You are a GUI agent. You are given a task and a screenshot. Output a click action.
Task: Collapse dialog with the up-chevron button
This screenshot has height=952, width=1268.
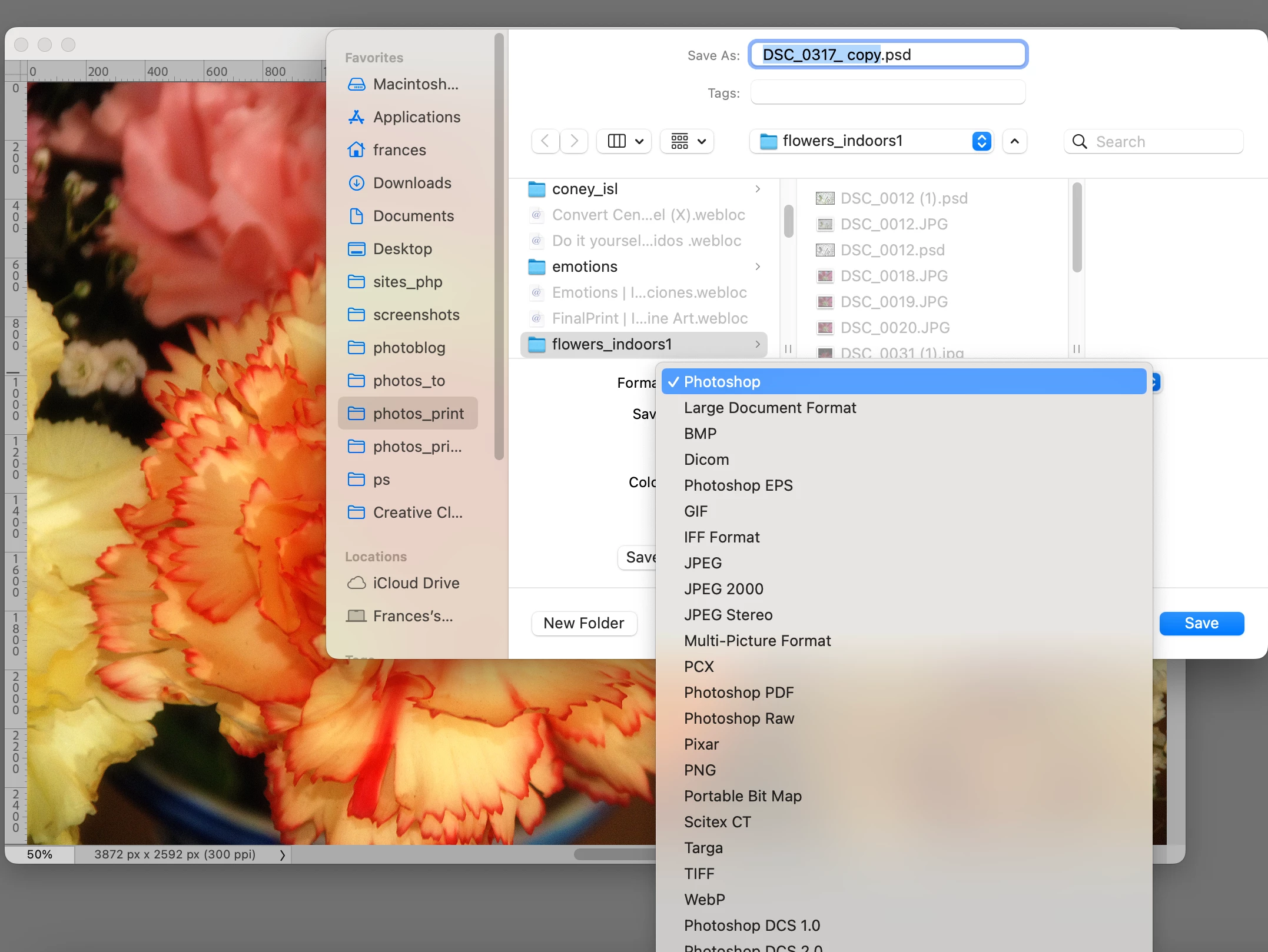tap(1014, 141)
